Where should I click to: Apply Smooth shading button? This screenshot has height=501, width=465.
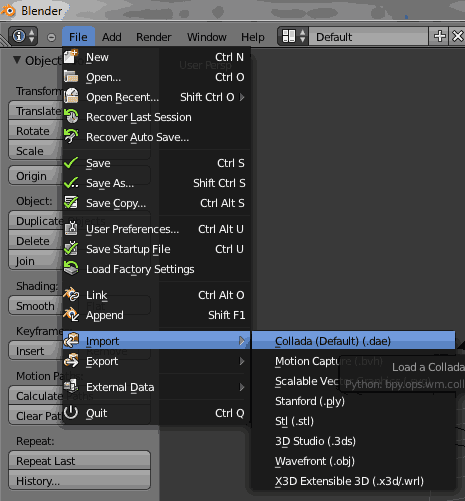[36, 306]
